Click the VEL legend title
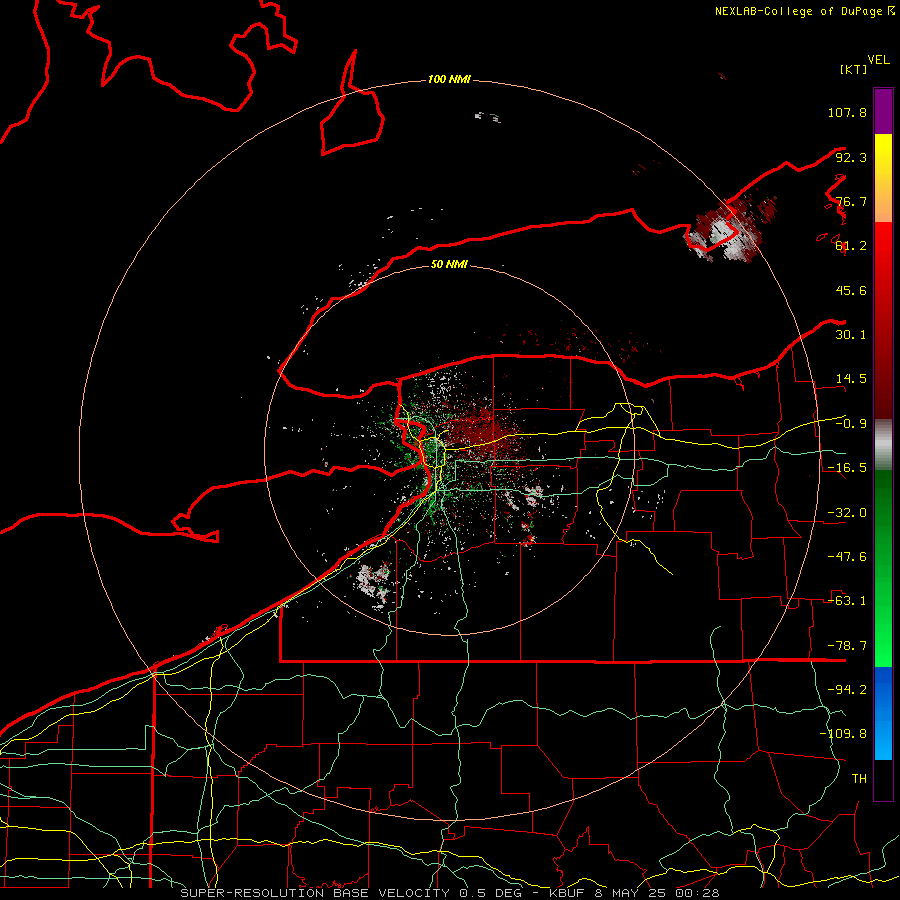This screenshot has height=900, width=900. point(878,60)
